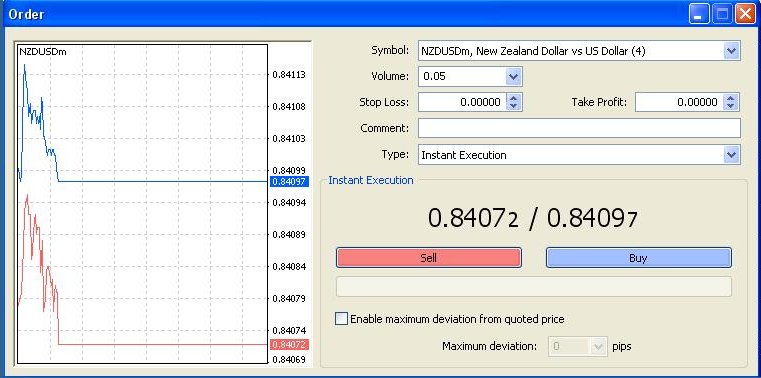The width and height of the screenshot is (761, 378).
Task: Increase Stop Loss with up arrow
Action: tap(514, 98)
